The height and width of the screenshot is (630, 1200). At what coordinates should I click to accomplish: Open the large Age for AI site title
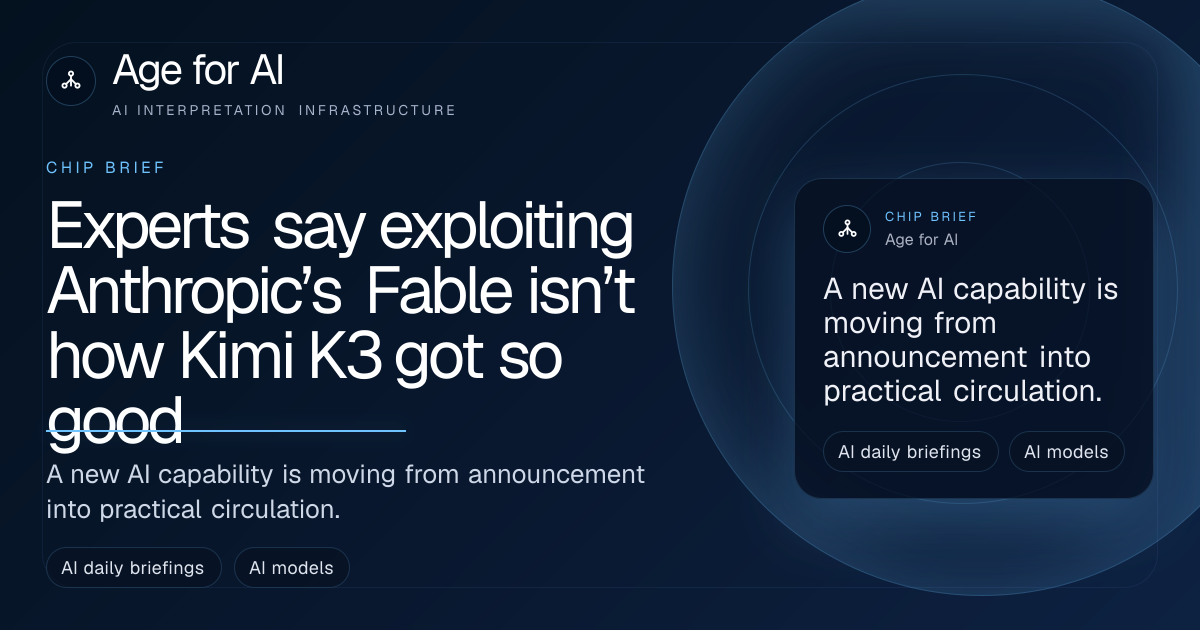coord(199,72)
